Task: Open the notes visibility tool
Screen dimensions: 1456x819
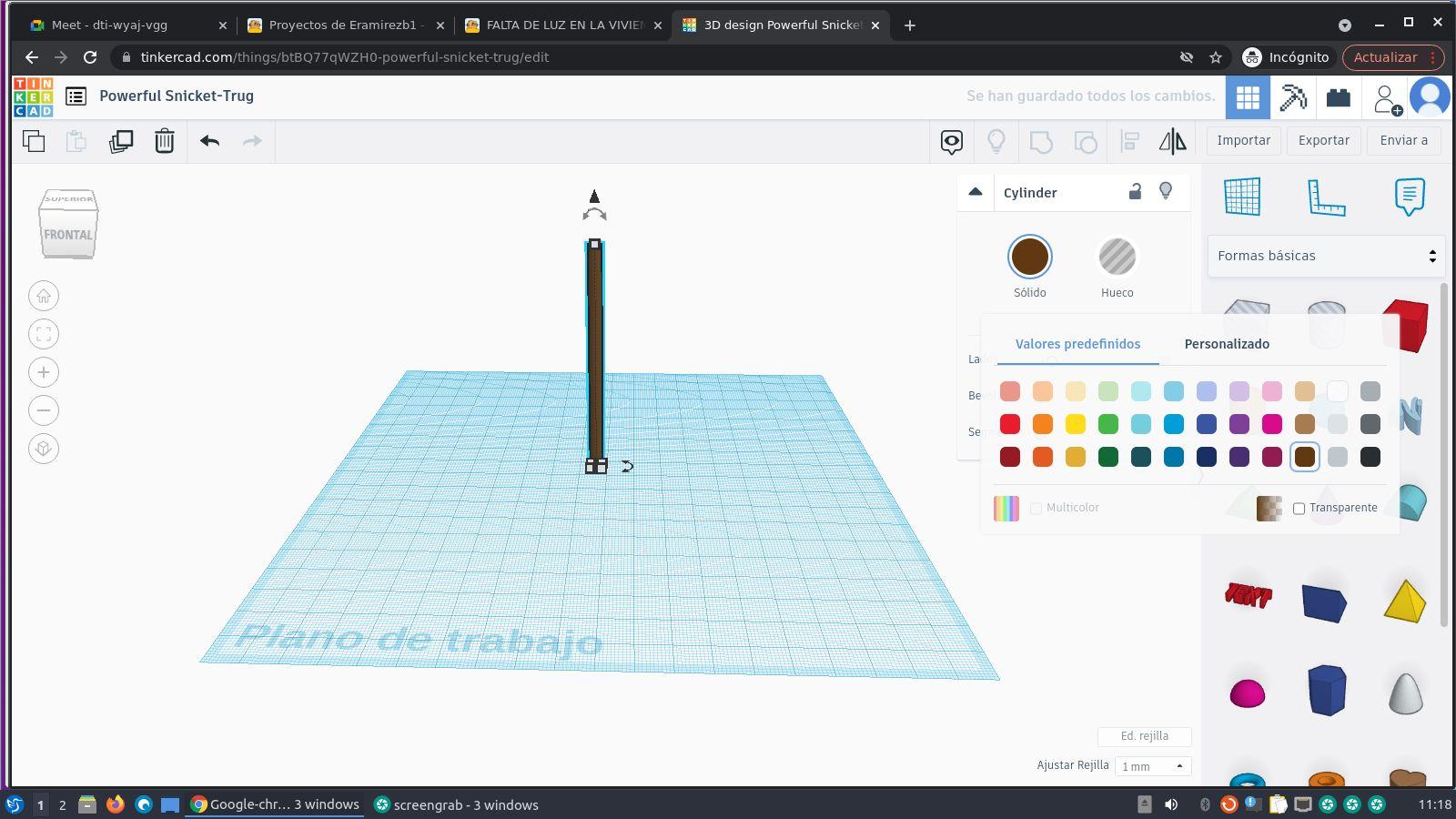Action: click(x=952, y=141)
